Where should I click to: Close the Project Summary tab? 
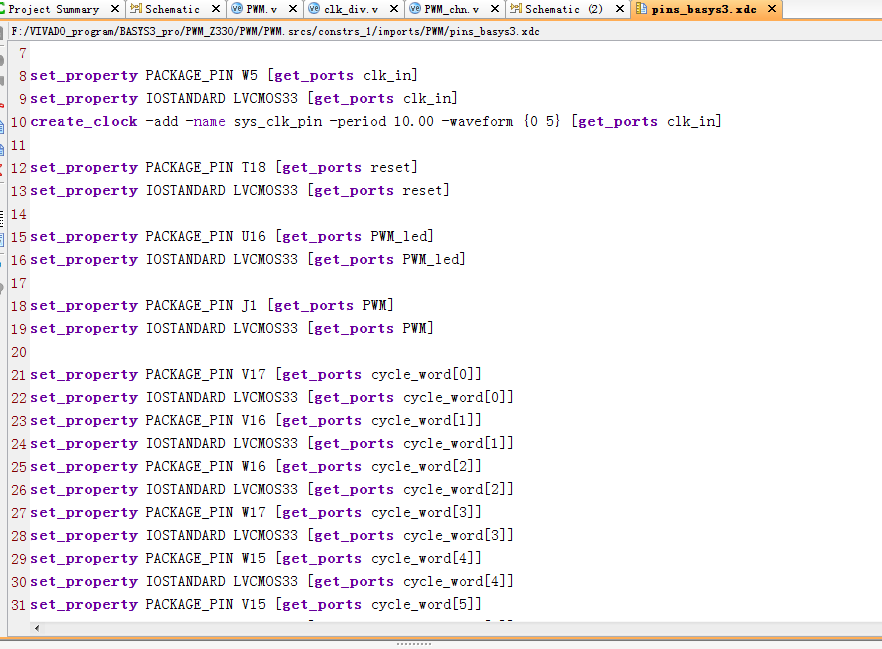pos(114,9)
